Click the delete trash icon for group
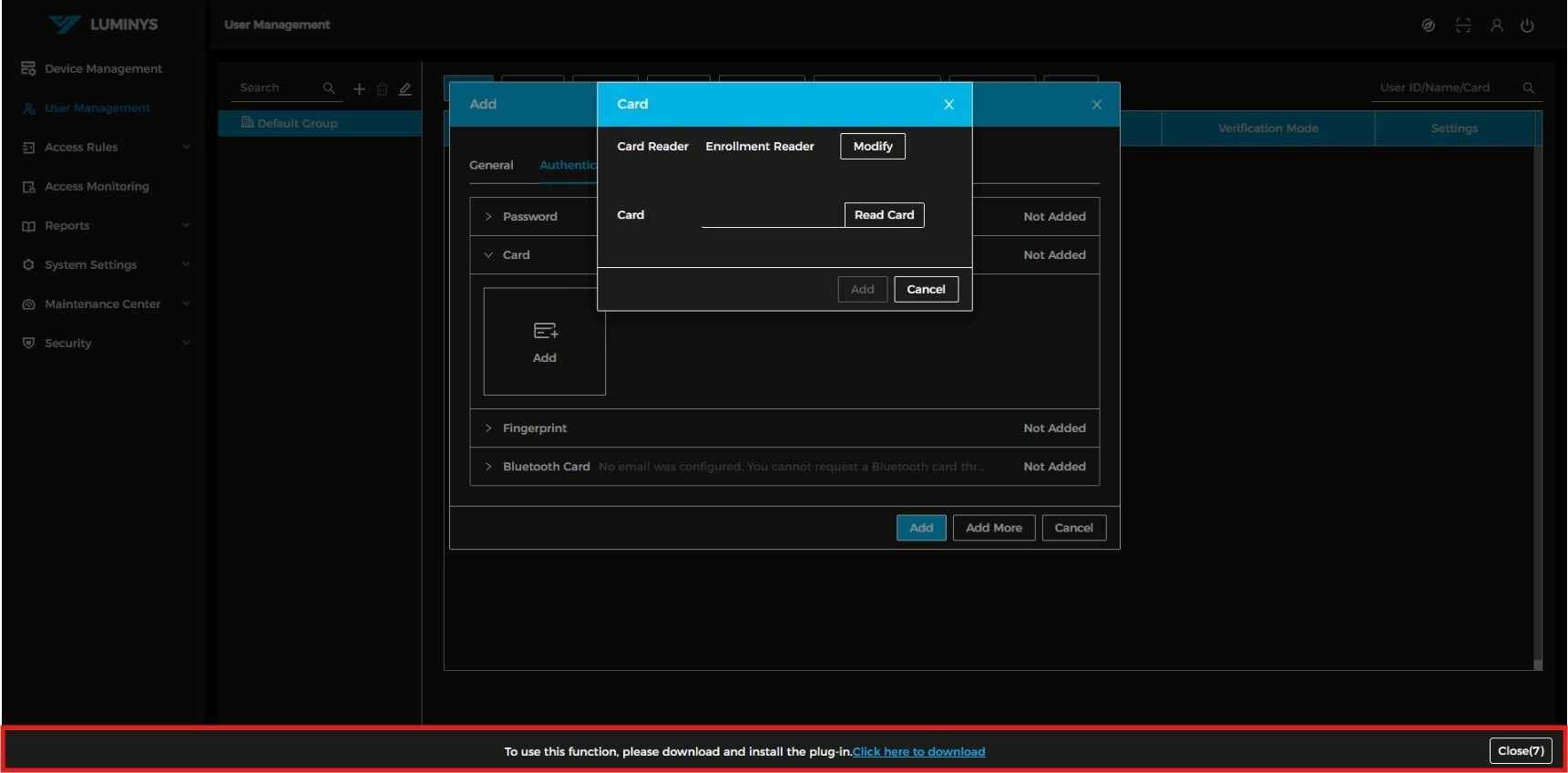The image size is (1568, 773). 382,88
